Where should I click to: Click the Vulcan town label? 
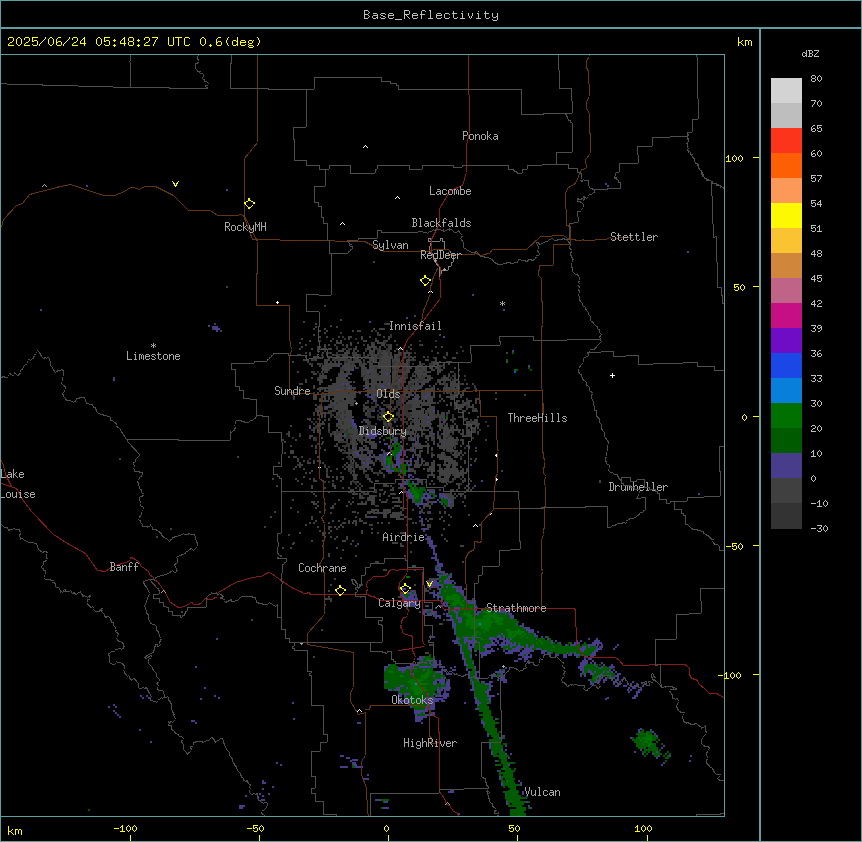click(x=541, y=792)
